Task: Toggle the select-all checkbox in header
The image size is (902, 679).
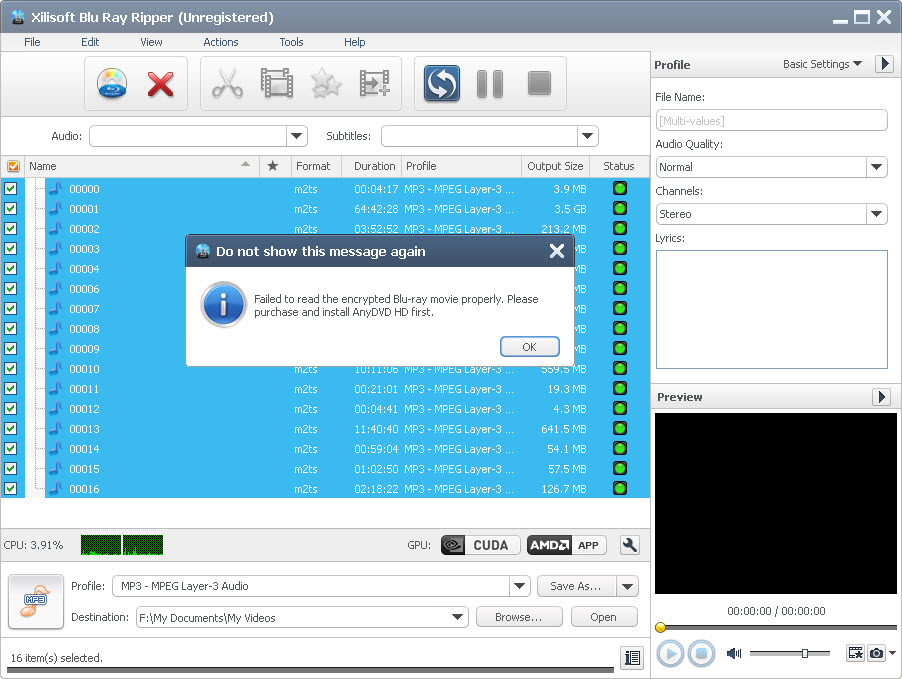Action: coord(13,166)
